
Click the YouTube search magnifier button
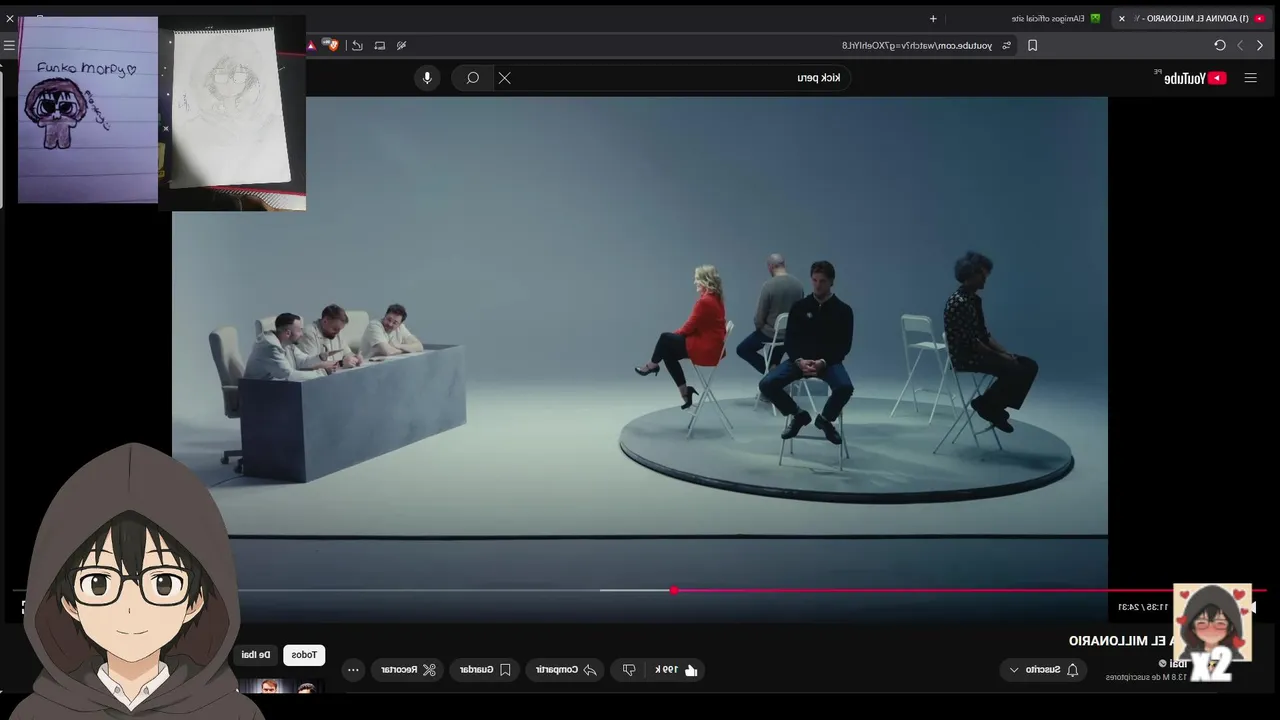pos(473,78)
